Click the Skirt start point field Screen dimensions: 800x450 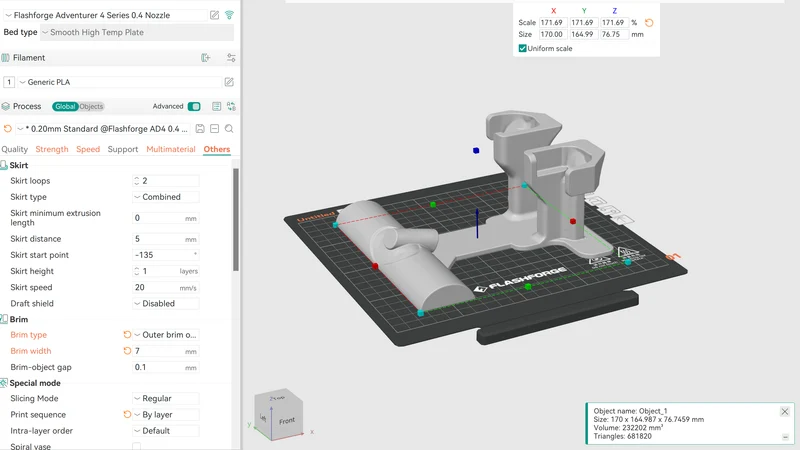165,255
